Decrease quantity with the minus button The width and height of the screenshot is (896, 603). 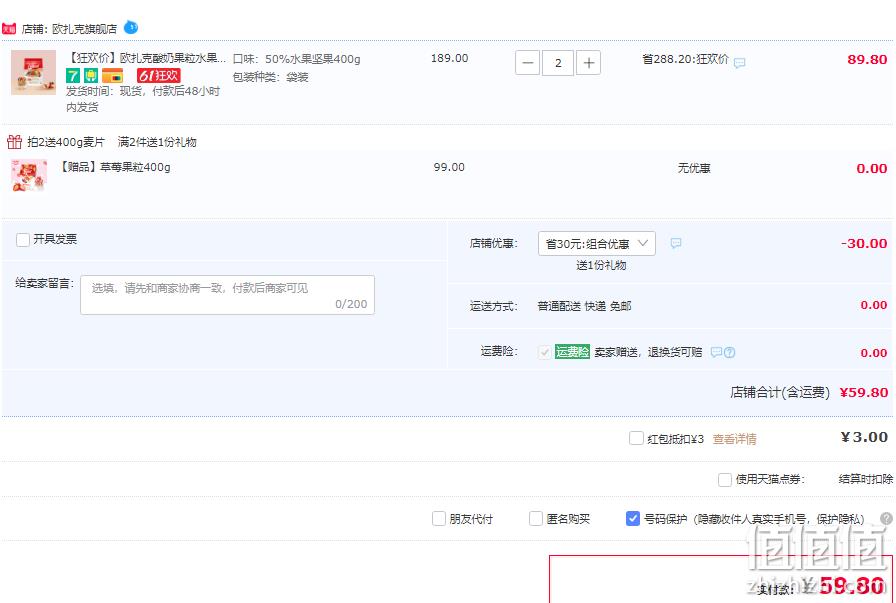(527, 63)
